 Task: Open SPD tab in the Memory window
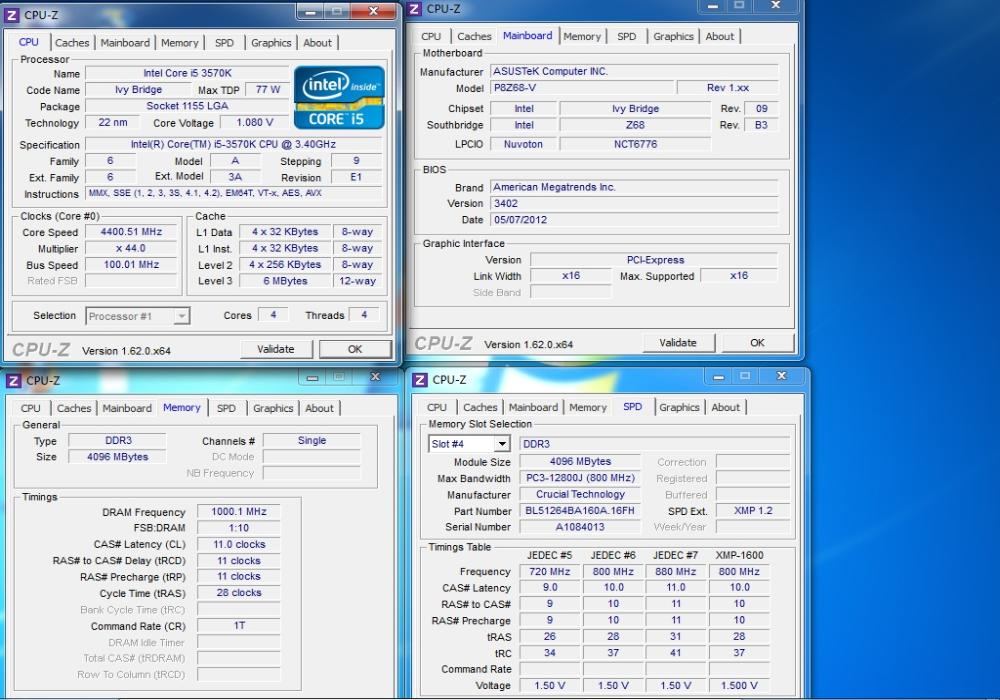pyautogui.click(x=226, y=408)
